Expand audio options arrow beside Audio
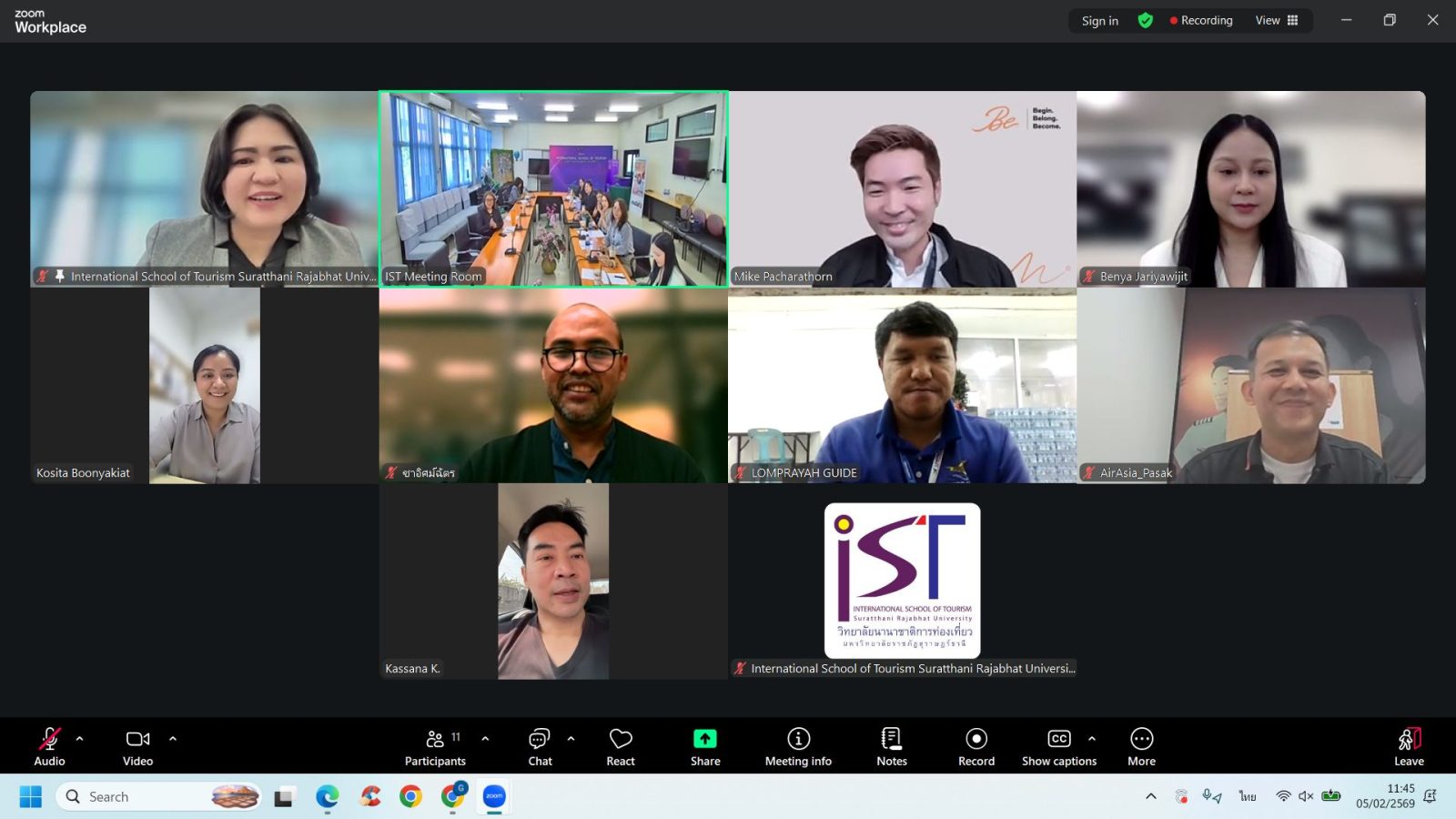 pos(80,738)
